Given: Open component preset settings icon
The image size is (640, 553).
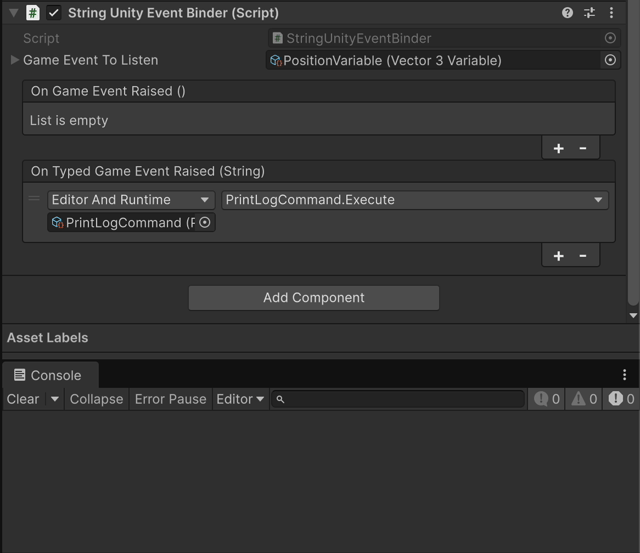Looking at the screenshot, I should 589,13.
